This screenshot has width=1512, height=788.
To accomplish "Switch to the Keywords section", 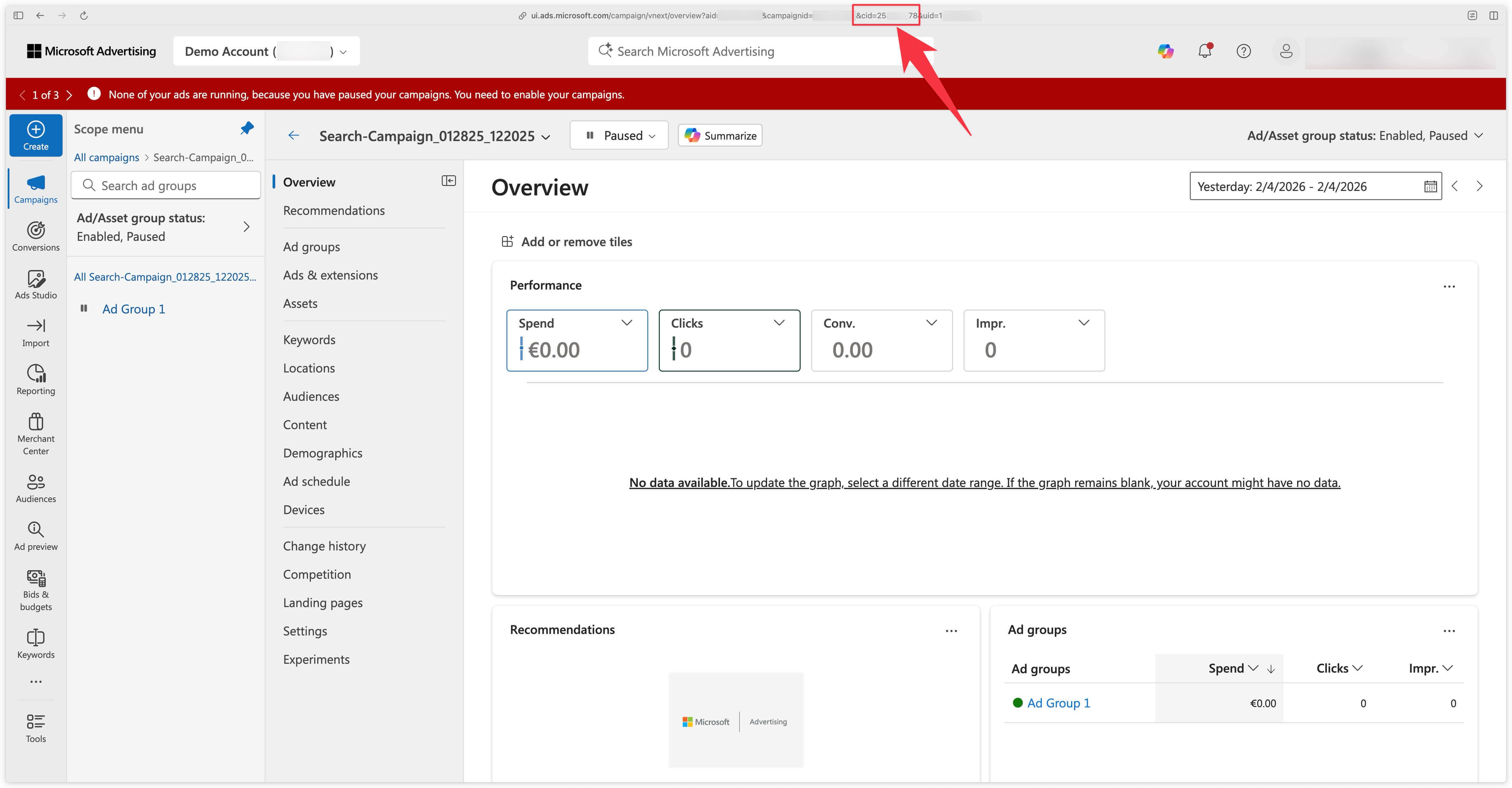I will 309,339.
